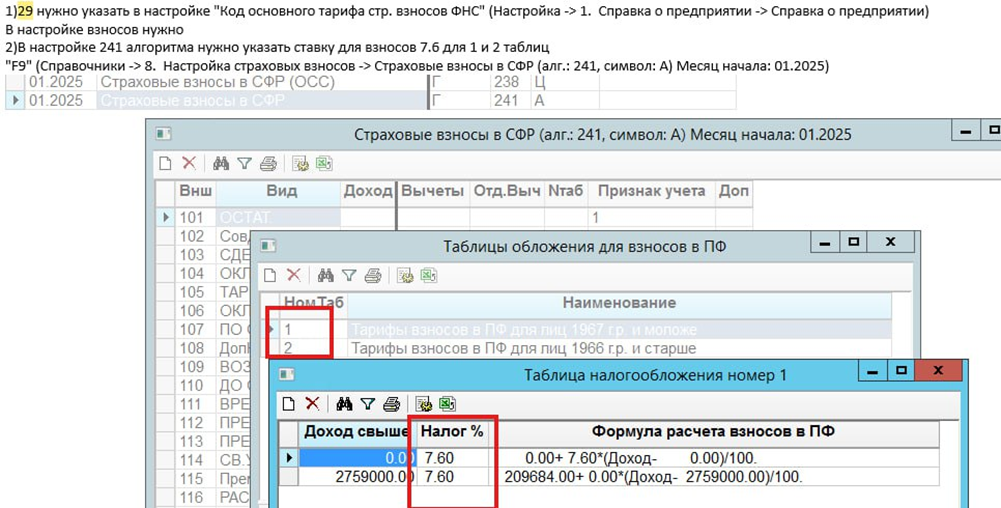Select row number 116 in the list

pyautogui.click(x=191, y=497)
